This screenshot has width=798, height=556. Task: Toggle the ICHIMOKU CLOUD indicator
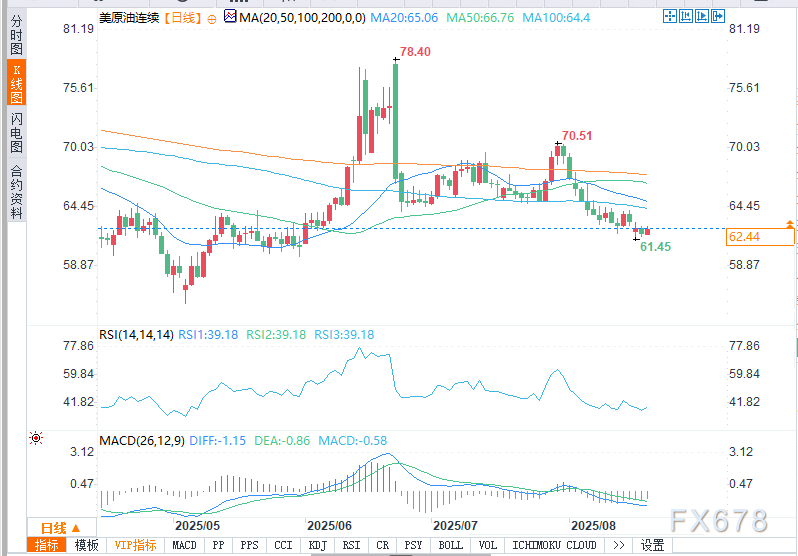click(x=555, y=545)
